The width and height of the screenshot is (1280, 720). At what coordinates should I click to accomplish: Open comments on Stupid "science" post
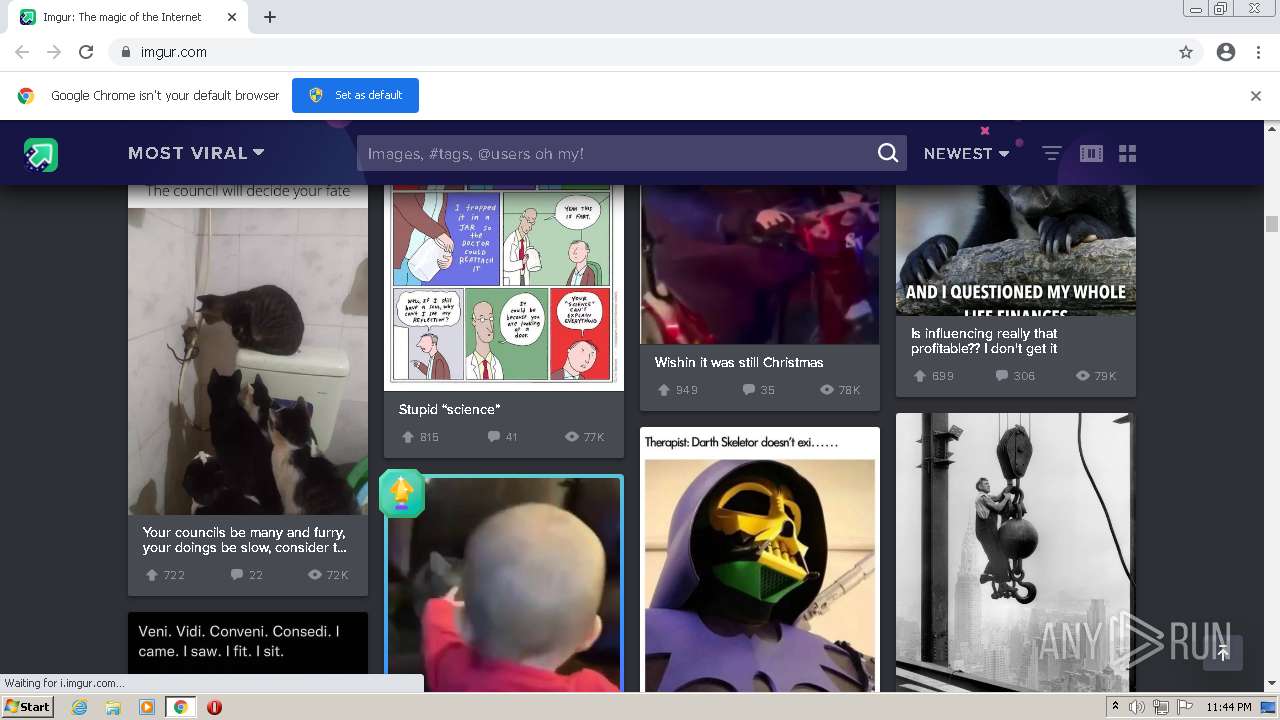tap(493, 437)
